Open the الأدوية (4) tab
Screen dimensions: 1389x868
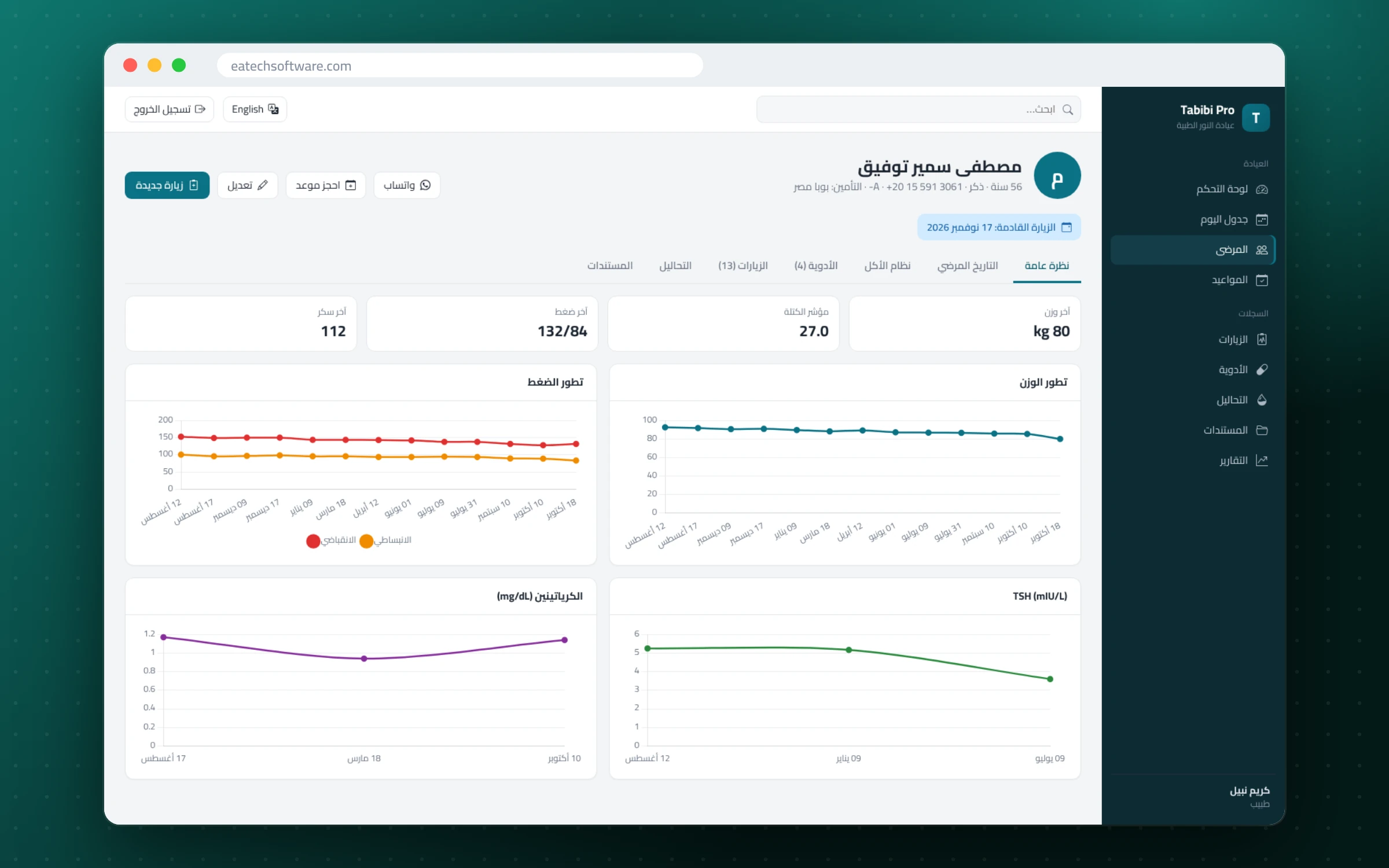pos(815,266)
